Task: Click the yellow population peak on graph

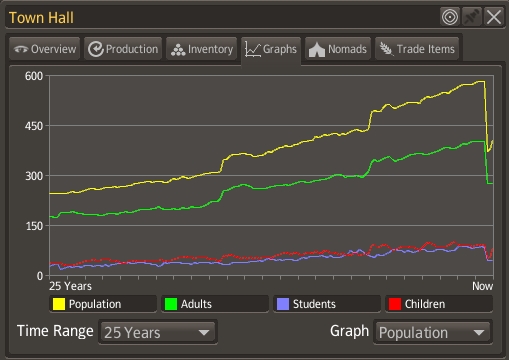Action: click(x=480, y=81)
